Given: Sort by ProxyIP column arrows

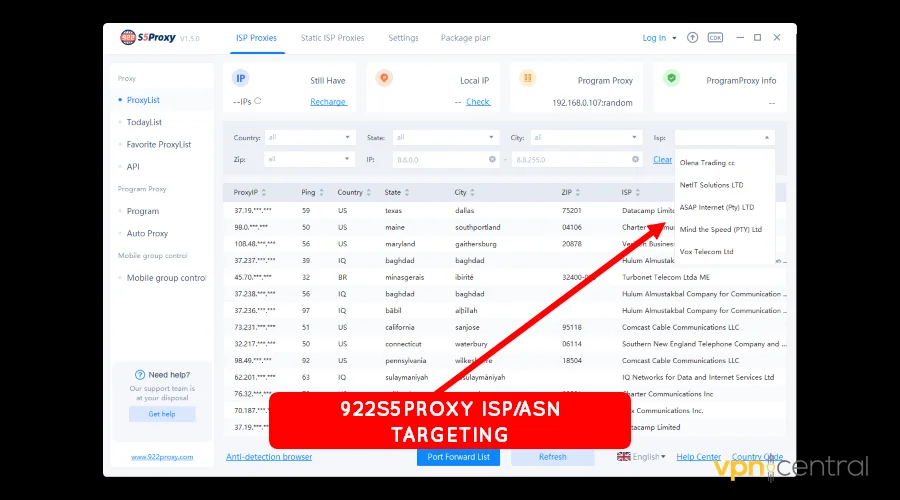Looking at the screenshot, I should point(263,192).
